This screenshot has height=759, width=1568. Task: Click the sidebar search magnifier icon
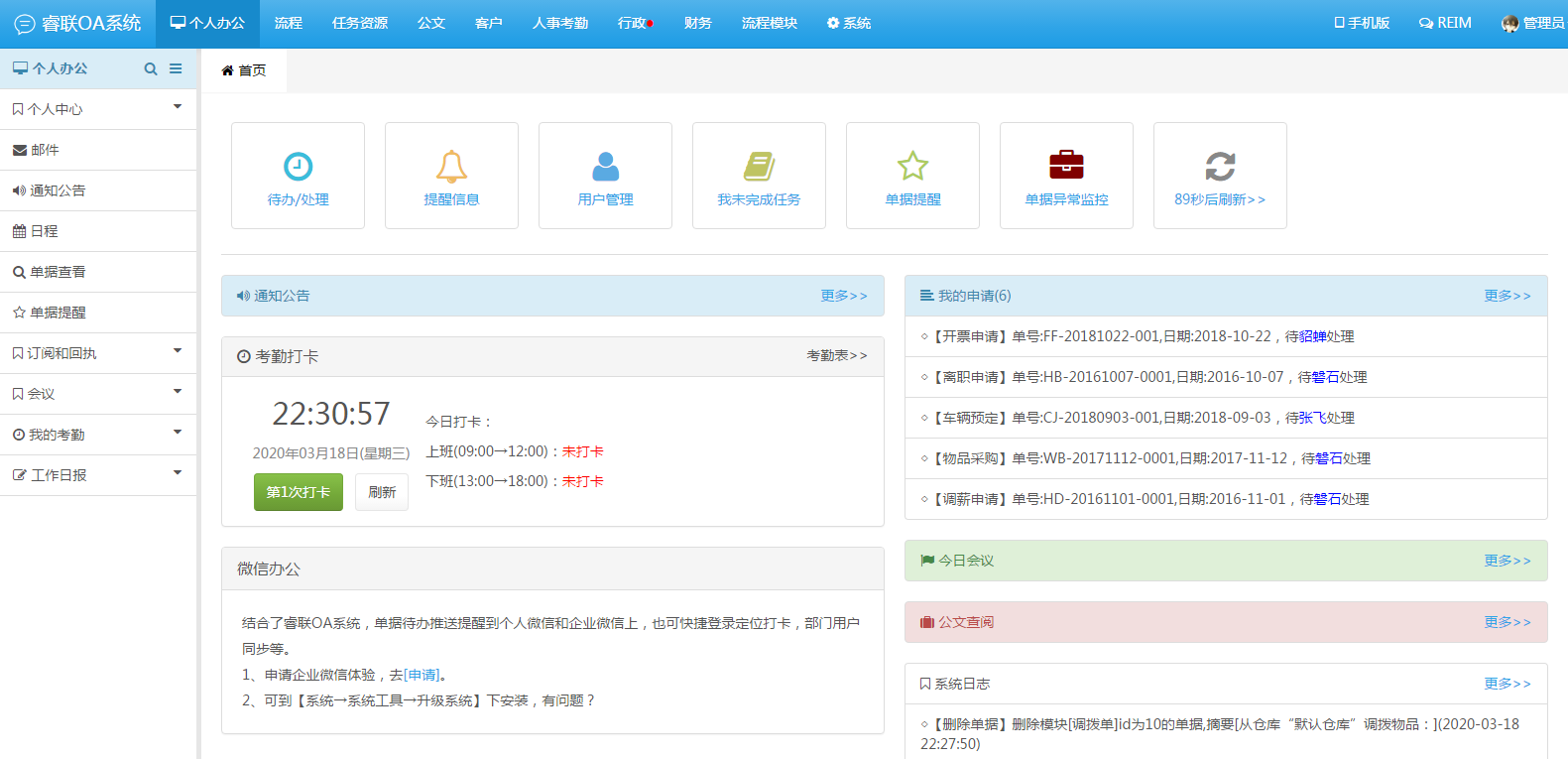151,69
